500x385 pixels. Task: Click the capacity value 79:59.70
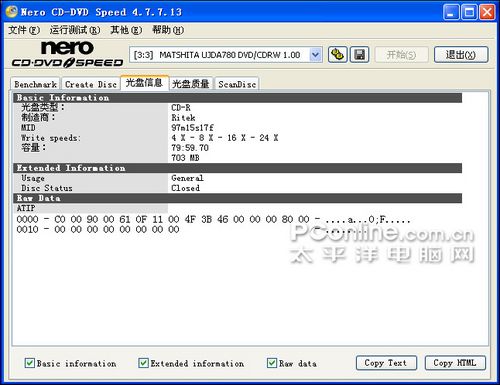[x=190, y=148]
